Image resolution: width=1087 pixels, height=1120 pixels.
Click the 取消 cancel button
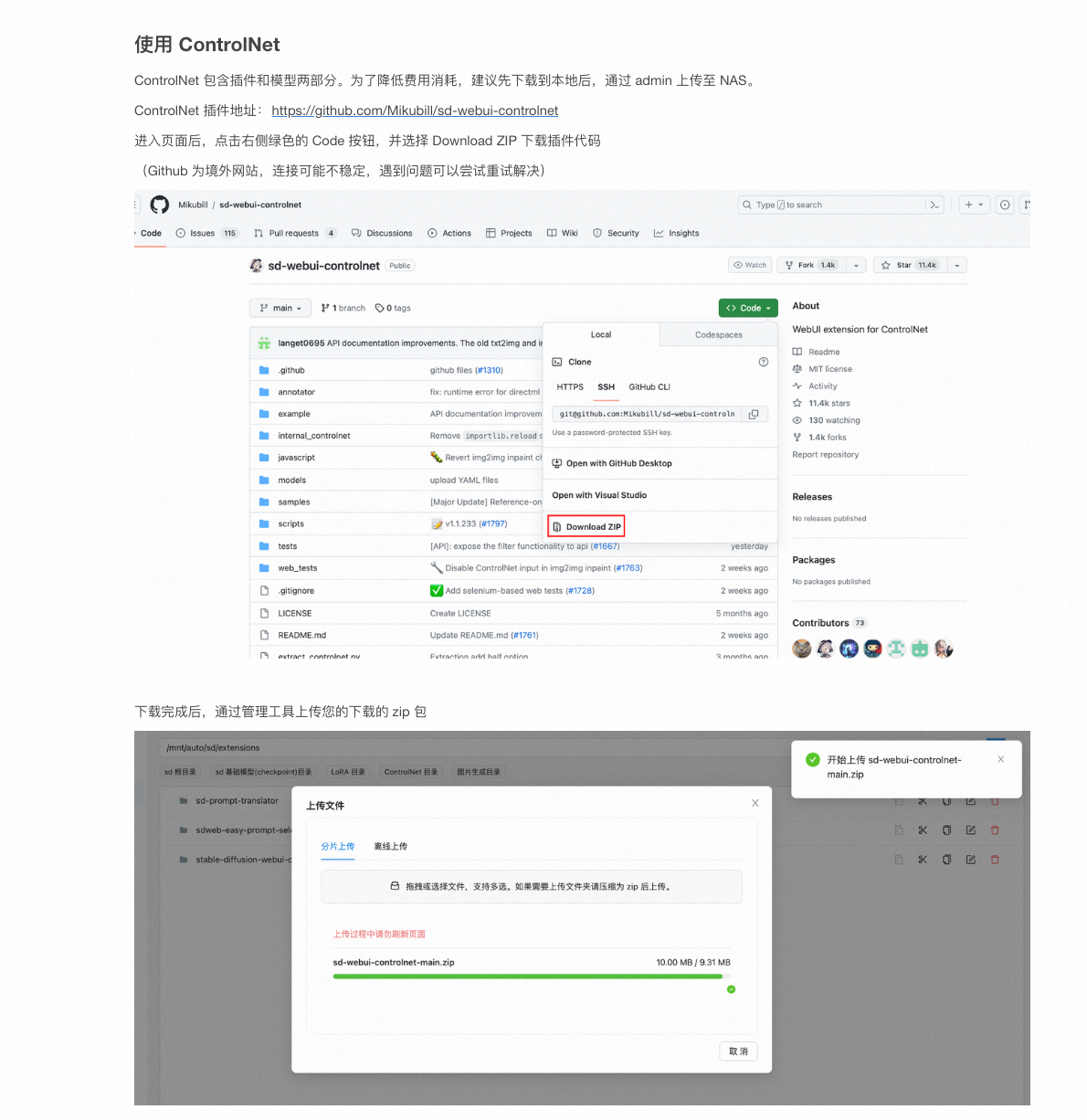tap(738, 1051)
